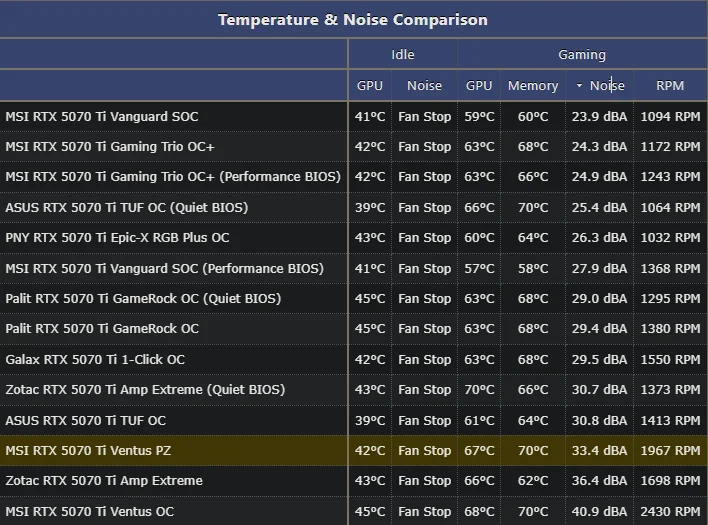The height and width of the screenshot is (525, 708).
Task: Click the idle Noise column header
Action: [424, 86]
